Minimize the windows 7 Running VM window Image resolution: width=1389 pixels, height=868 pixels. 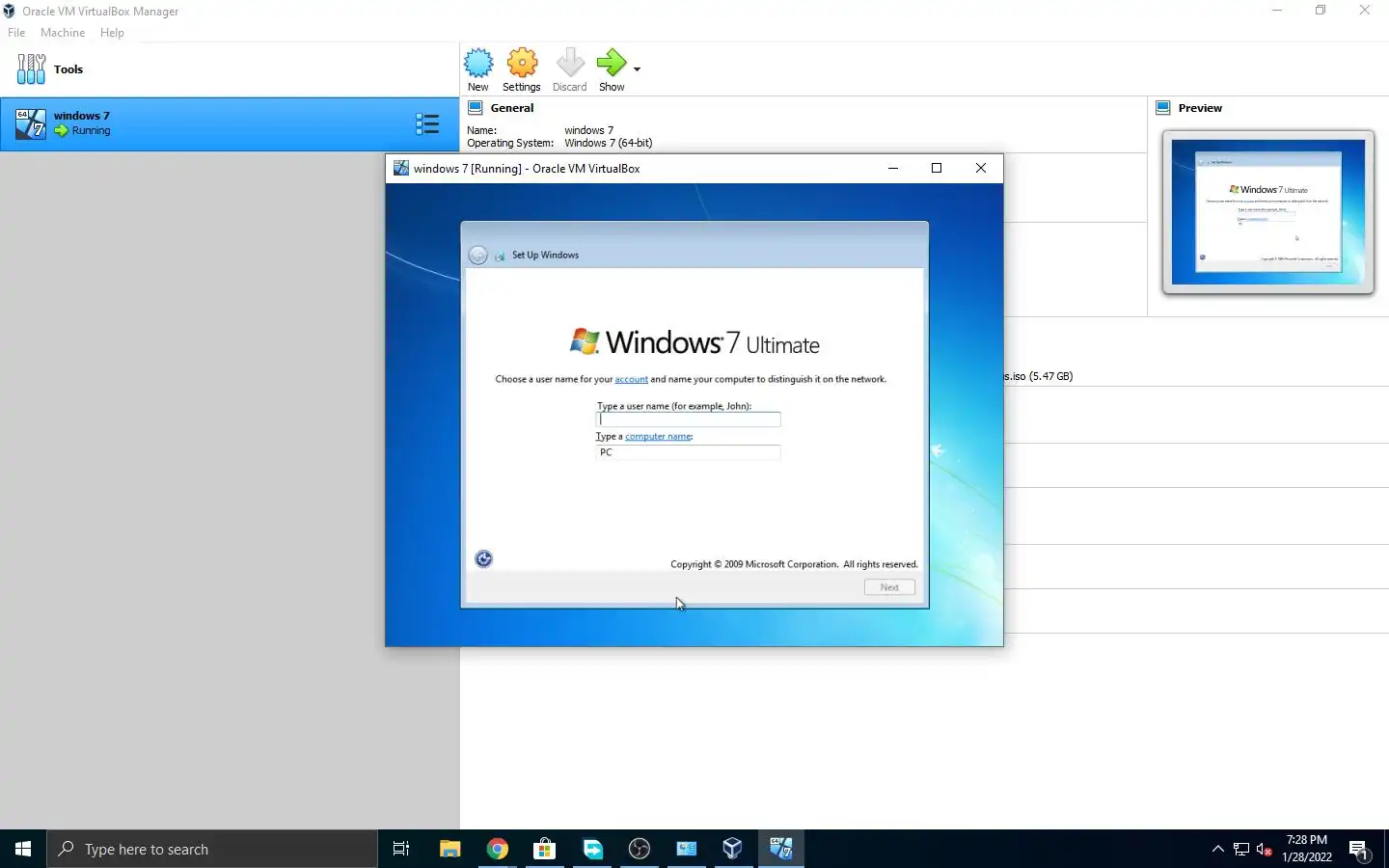[x=893, y=168]
